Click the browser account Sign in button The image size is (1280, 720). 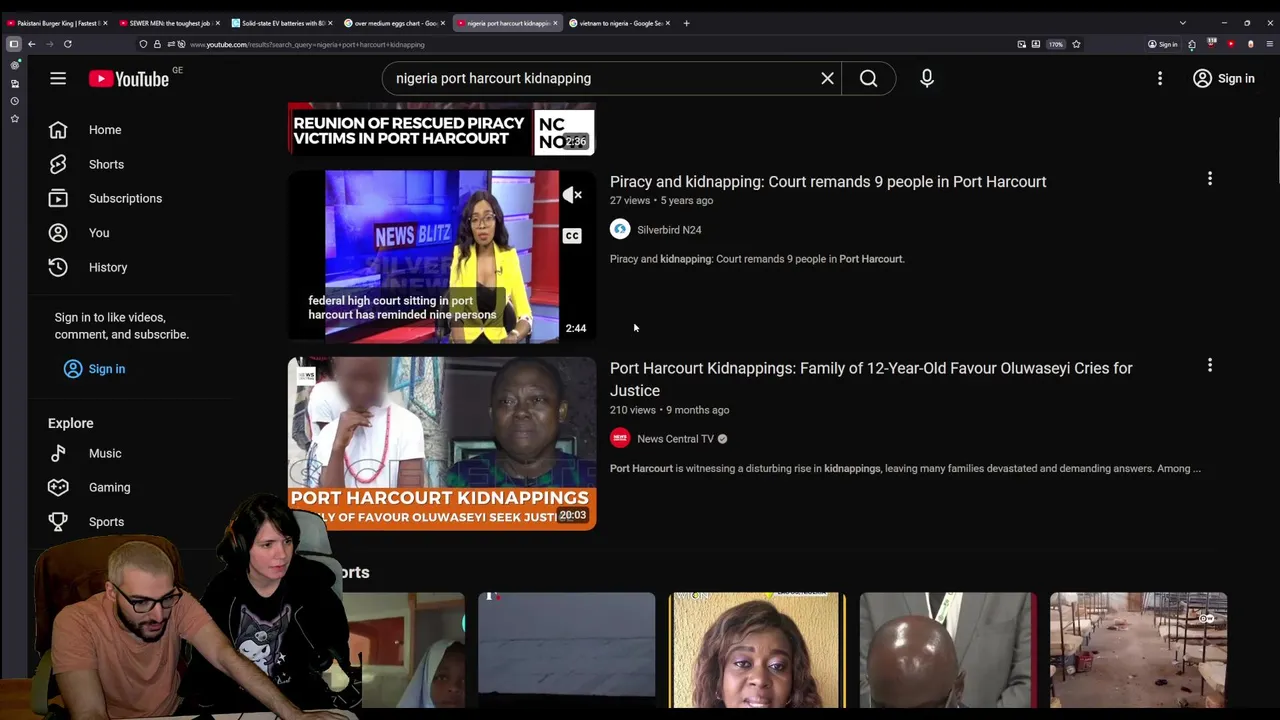[x=1163, y=44]
